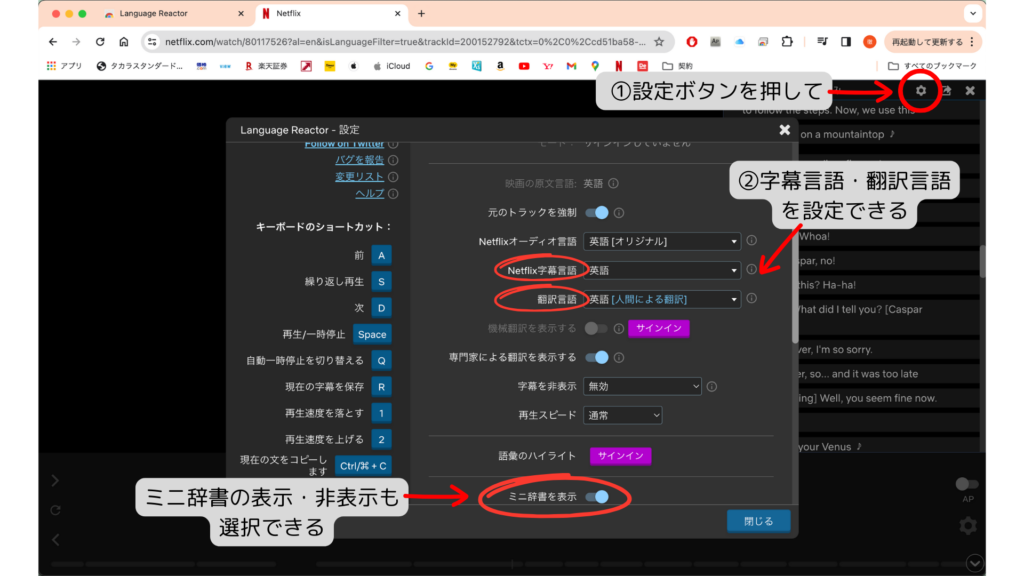The image size is (1024, 576).
Task: Click info icon next to 映画の原文言語
Action: (613, 184)
